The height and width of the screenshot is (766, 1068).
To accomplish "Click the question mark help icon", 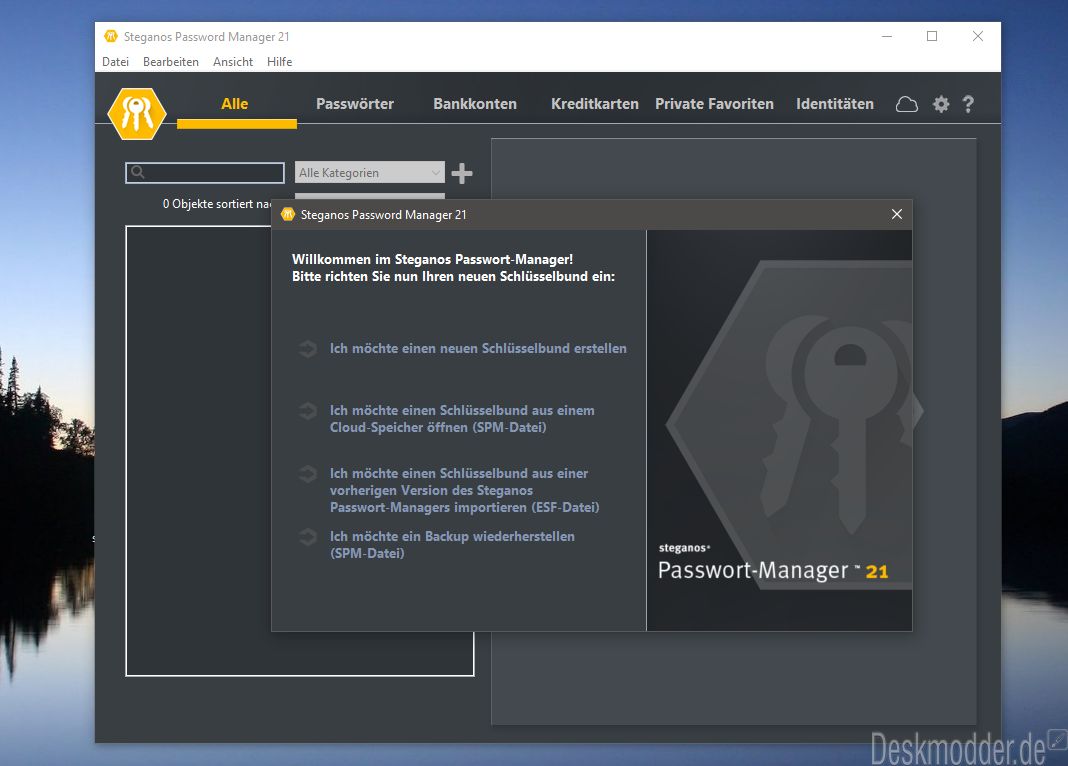I will pos(968,104).
